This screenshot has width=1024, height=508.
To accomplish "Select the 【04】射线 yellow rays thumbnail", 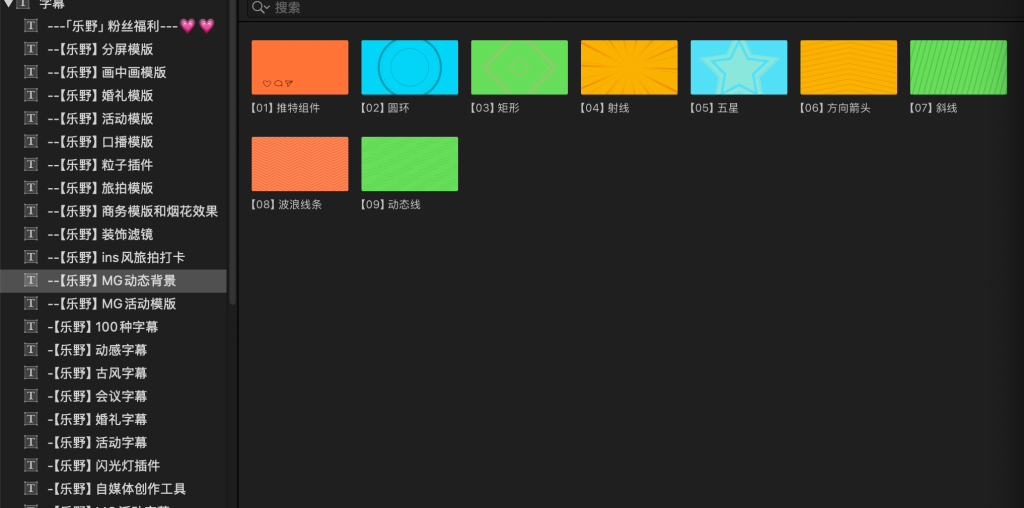I will click(629, 67).
